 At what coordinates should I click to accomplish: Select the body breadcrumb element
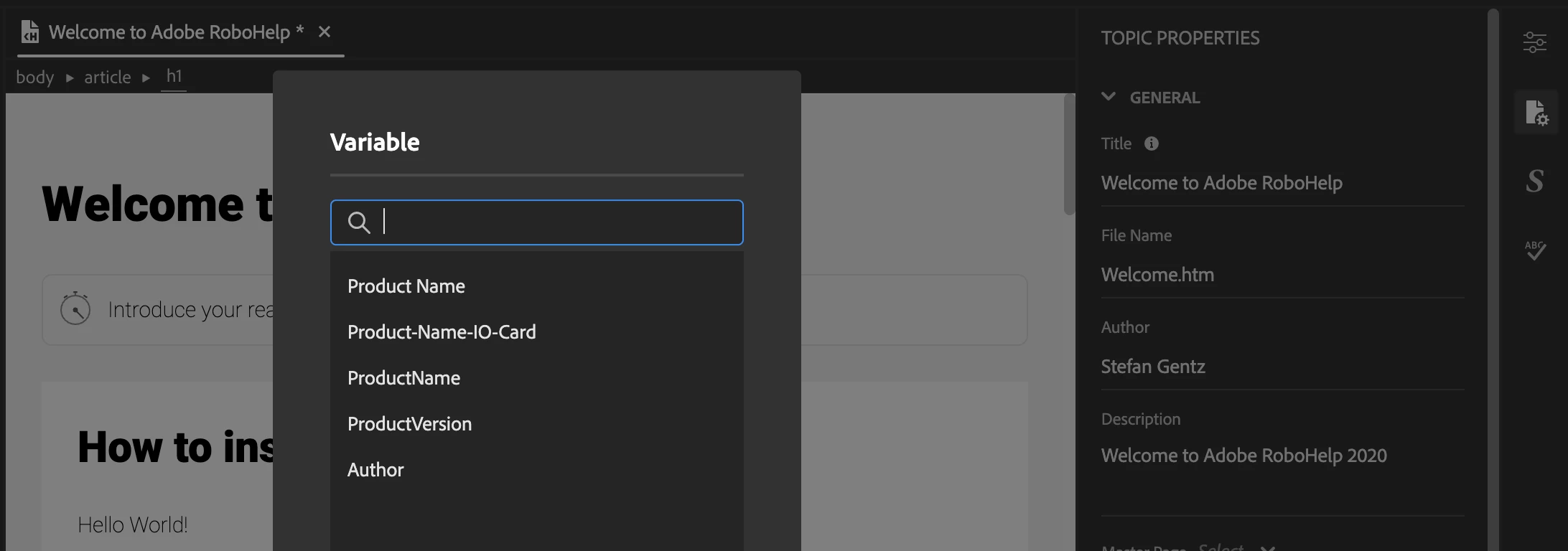point(35,77)
